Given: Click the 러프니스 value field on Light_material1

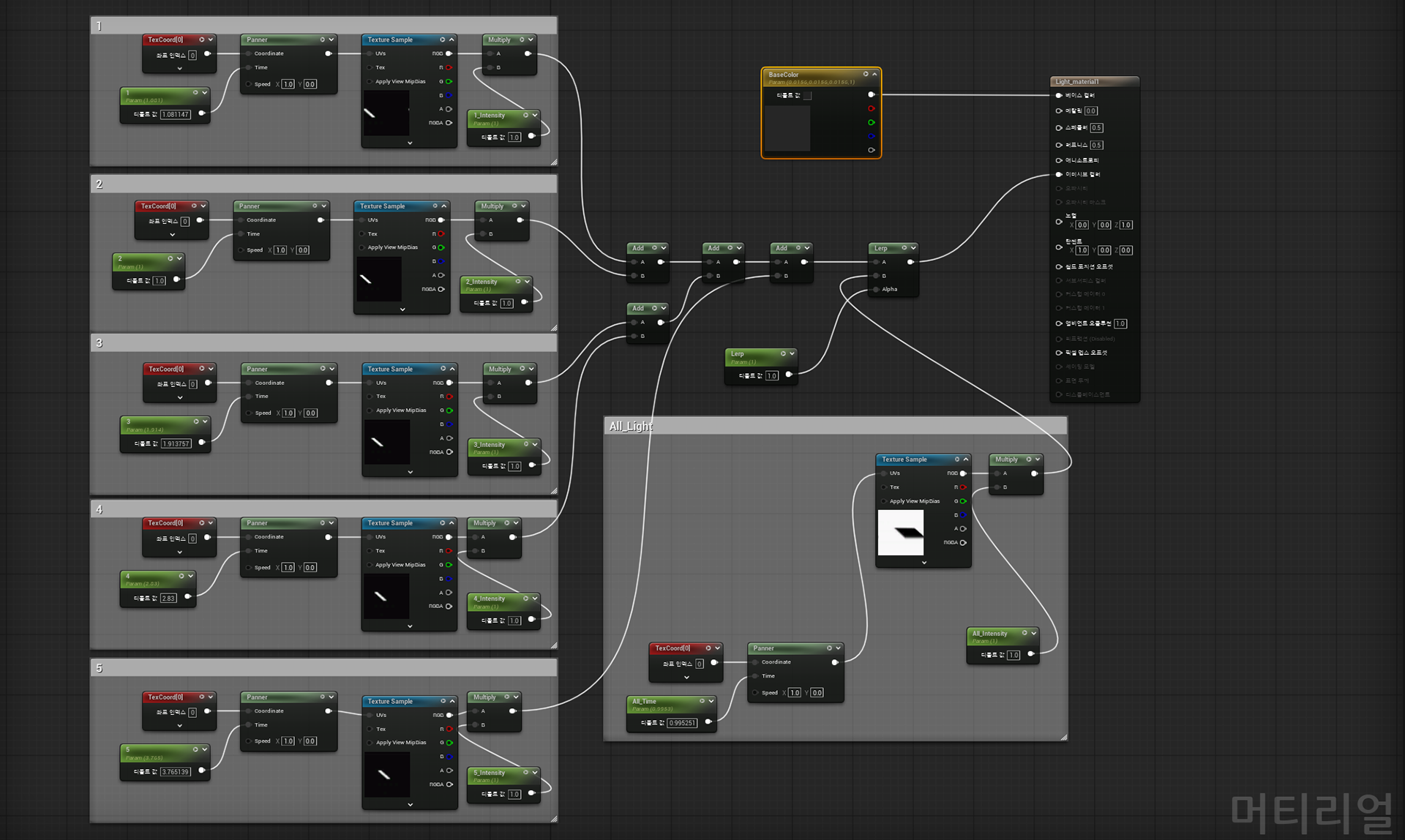Looking at the screenshot, I should [1095, 145].
